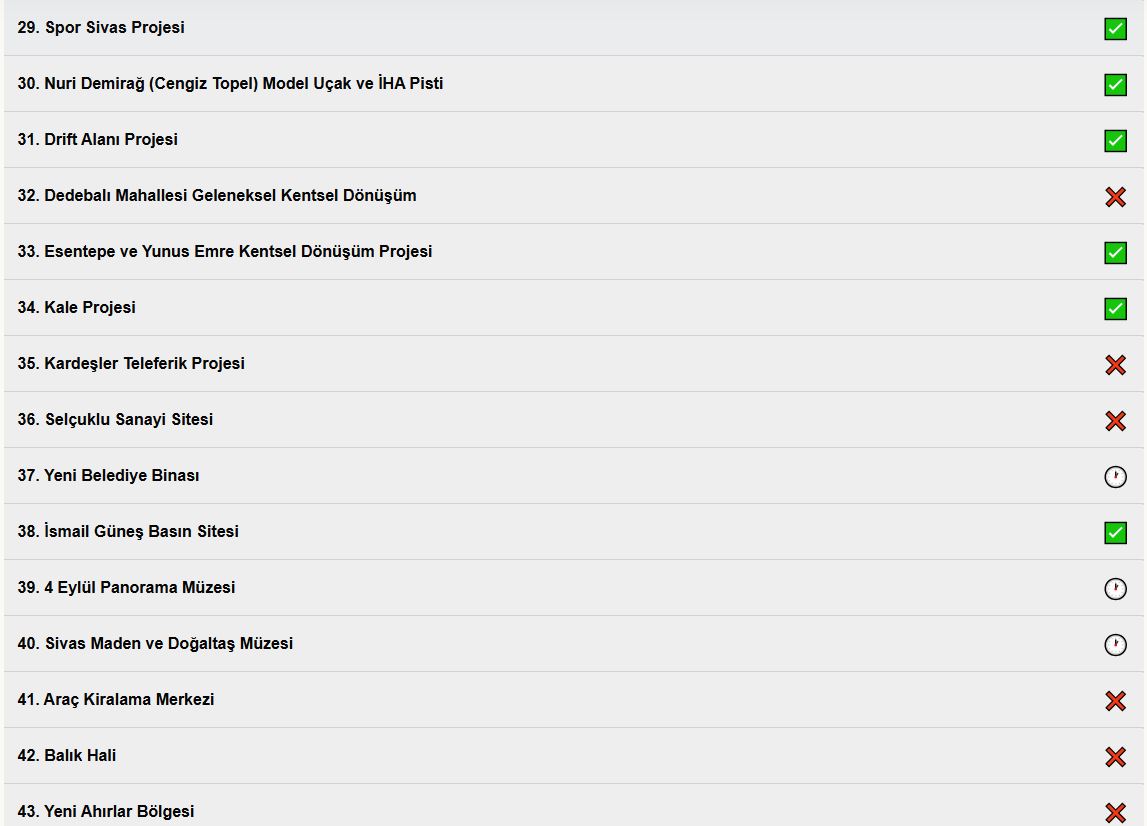1147x826 pixels.
Task: Click the green checkbox for Kale Projesi
Action: pyautogui.click(x=1115, y=309)
